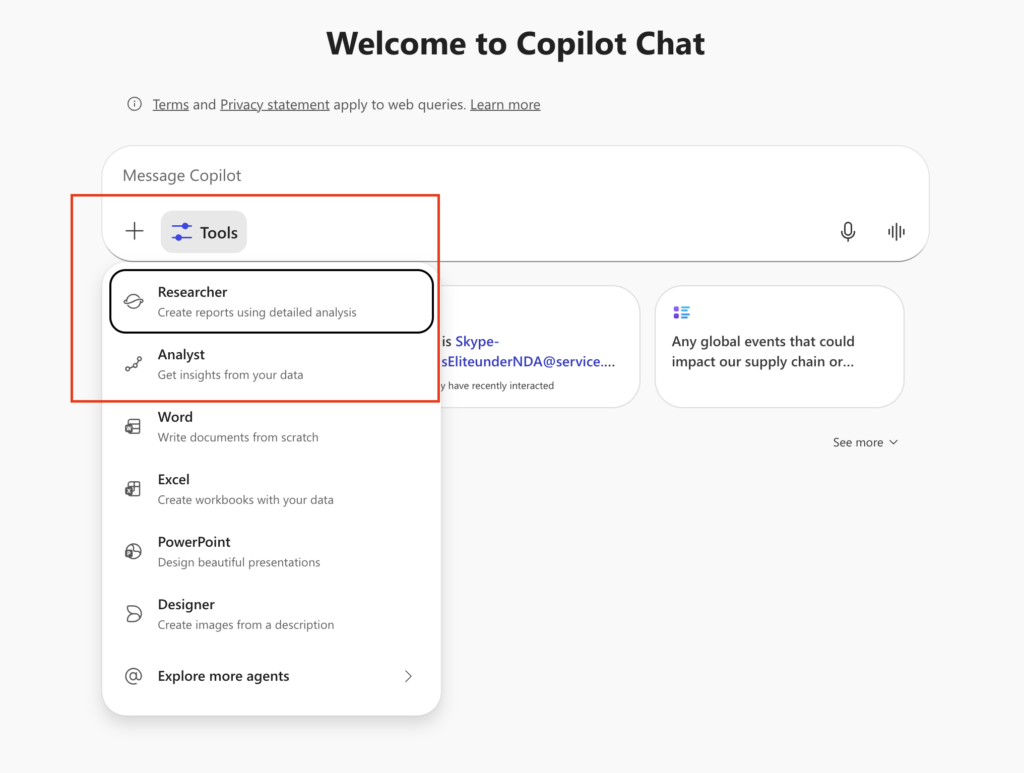Expand the See more suggestions
Viewport: 1024px width, 773px height.
(x=865, y=442)
